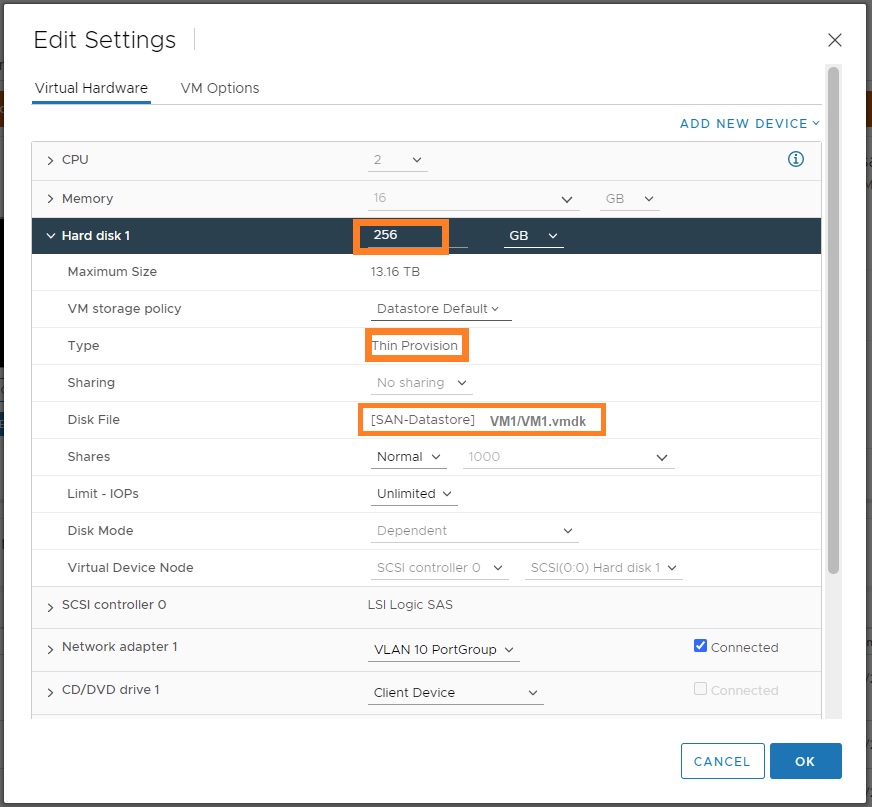Viewport: 872px width, 807px height.
Task: Click the 13.16 TB maximum size value
Action: pyautogui.click(x=395, y=272)
